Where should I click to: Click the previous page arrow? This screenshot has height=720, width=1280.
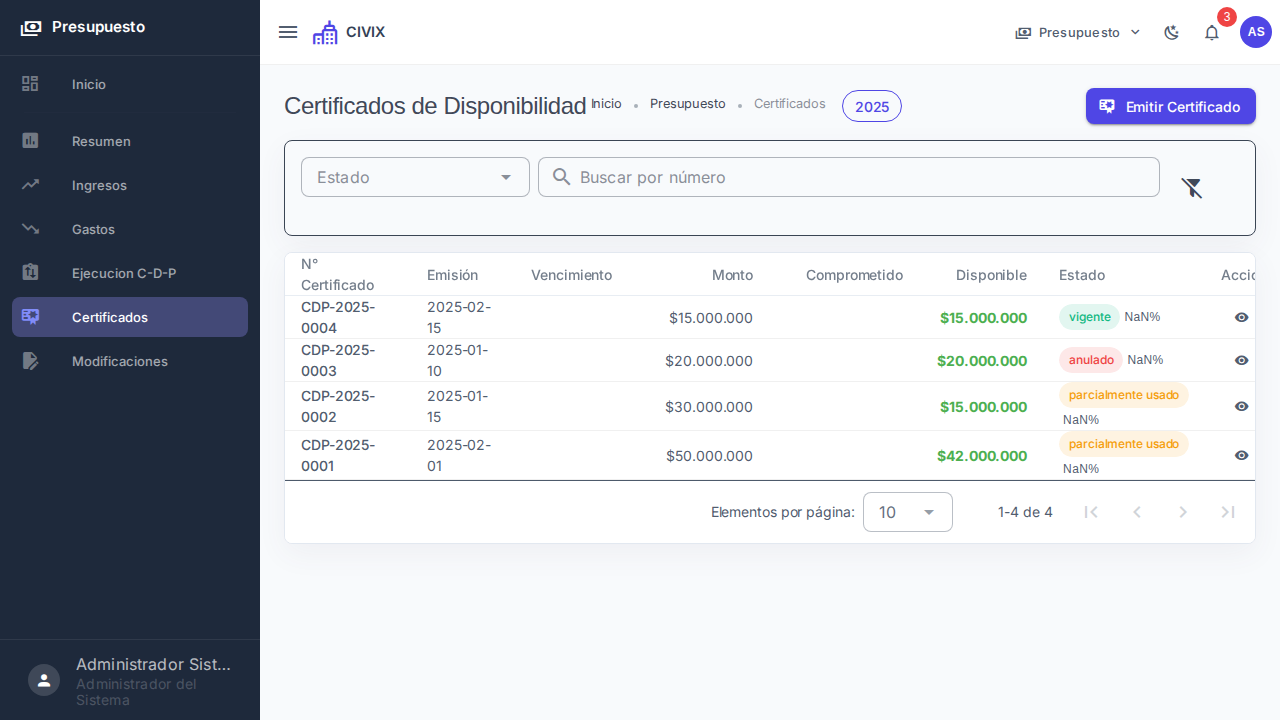1137,512
